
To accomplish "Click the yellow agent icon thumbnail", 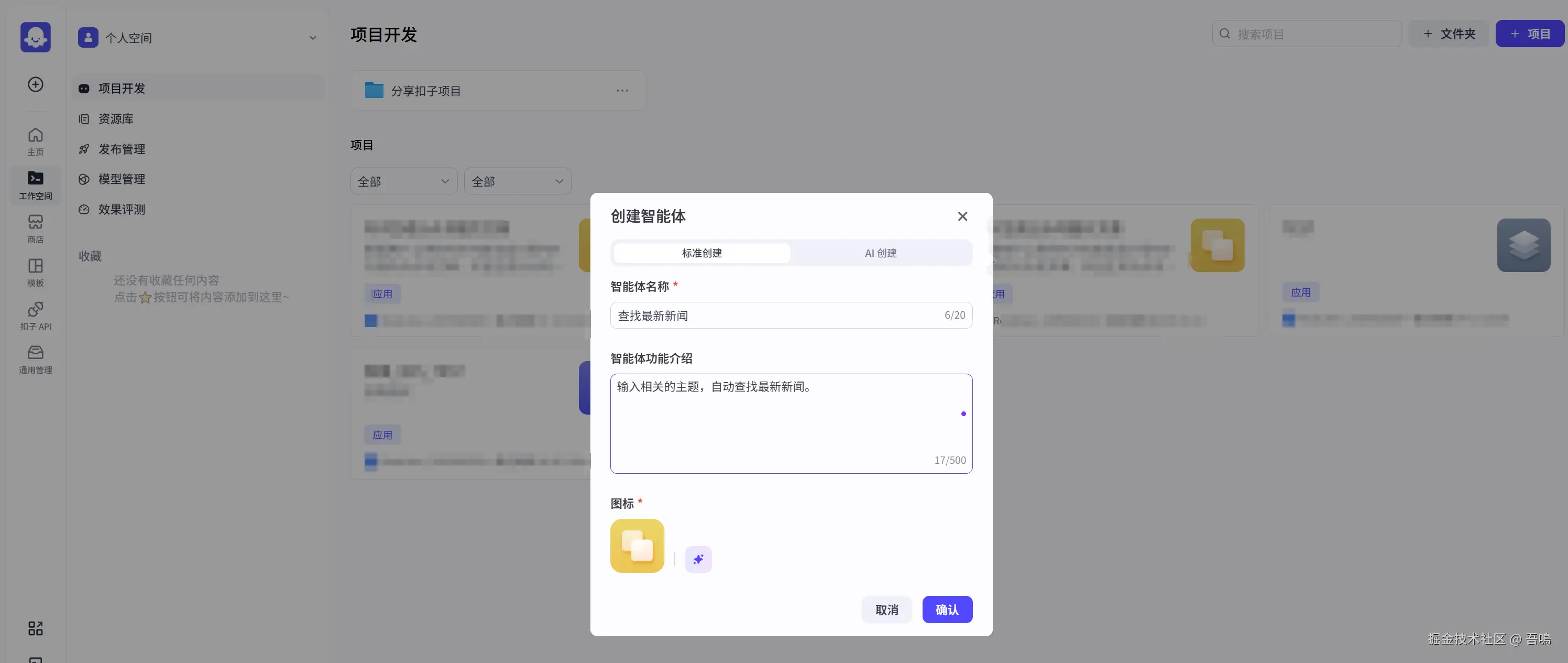I will click(637, 546).
